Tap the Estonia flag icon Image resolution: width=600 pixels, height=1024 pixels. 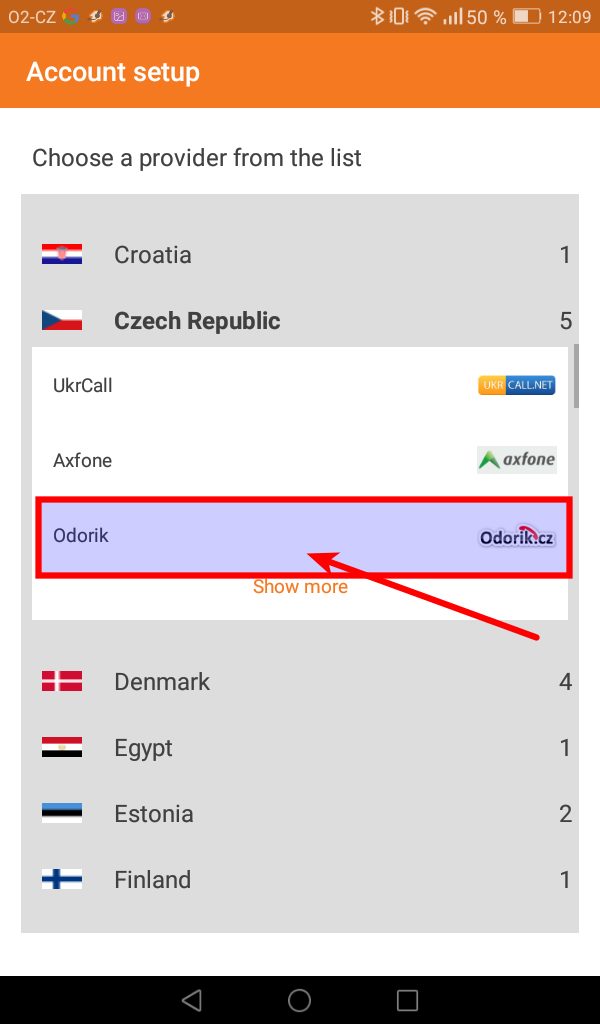pos(62,814)
